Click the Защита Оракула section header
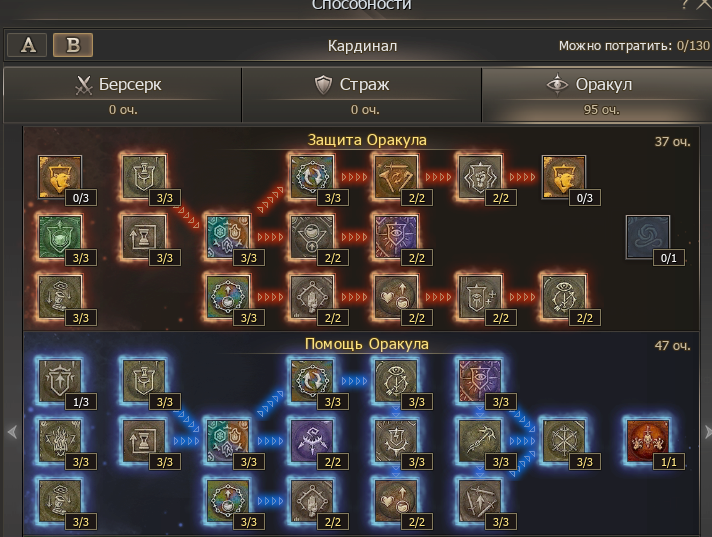 pyautogui.click(x=367, y=140)
